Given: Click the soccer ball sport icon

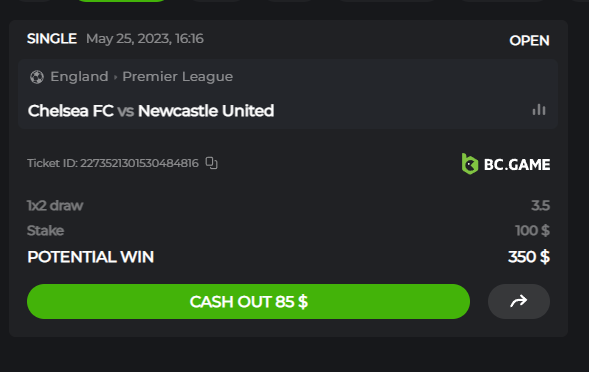Looking at the screenshot, I should click(x=37, y=77).
